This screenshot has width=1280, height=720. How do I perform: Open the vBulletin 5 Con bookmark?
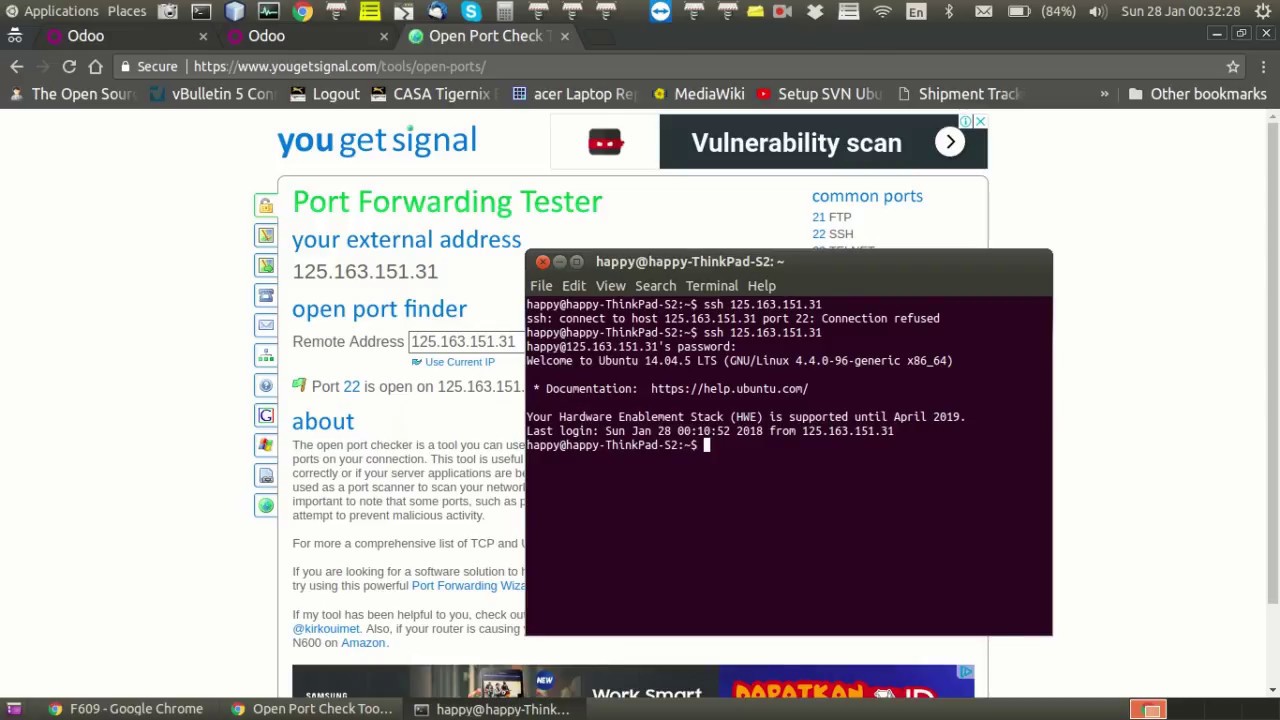(x=212, y=94)
